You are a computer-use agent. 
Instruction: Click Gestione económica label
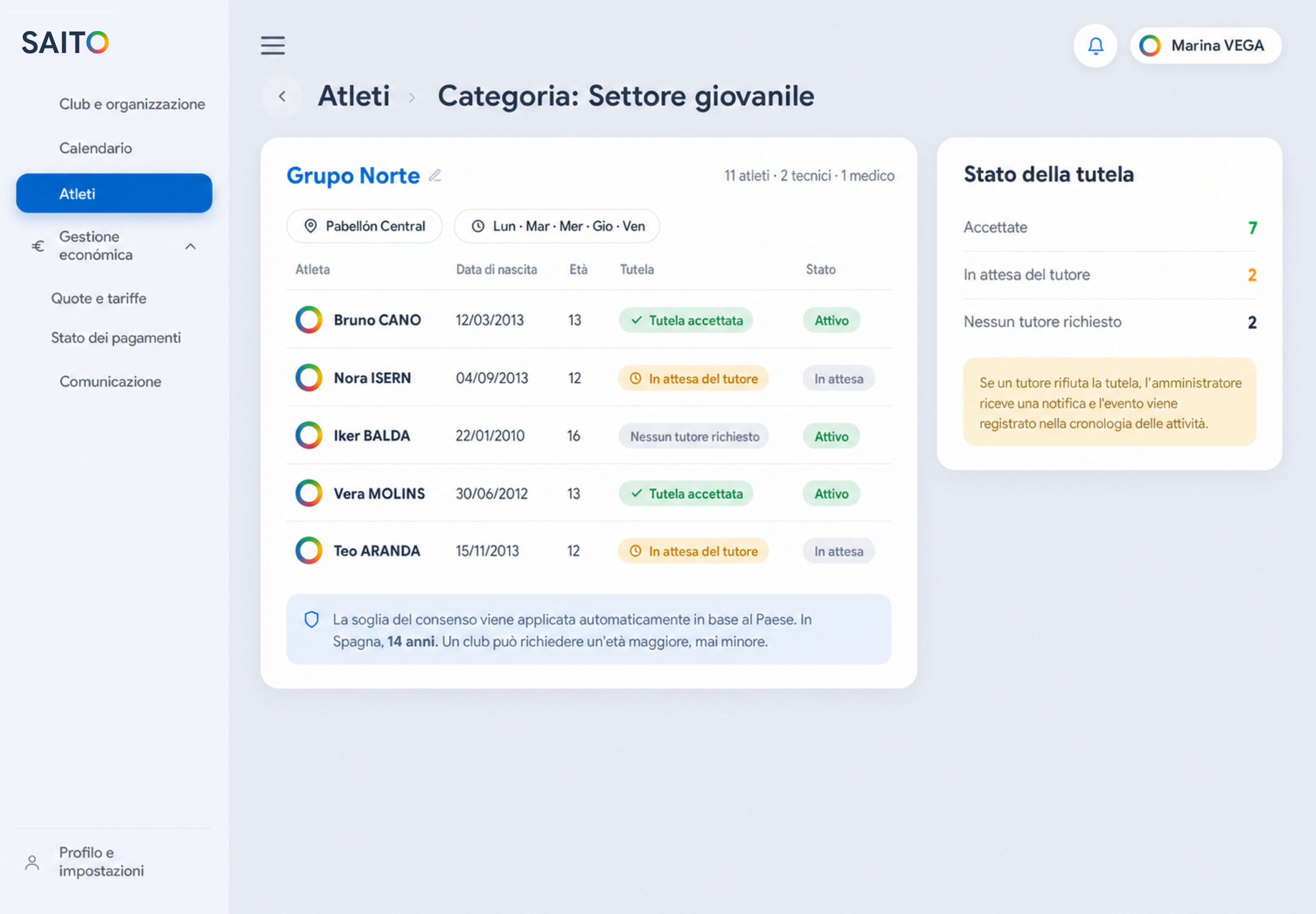click(96, 246)
